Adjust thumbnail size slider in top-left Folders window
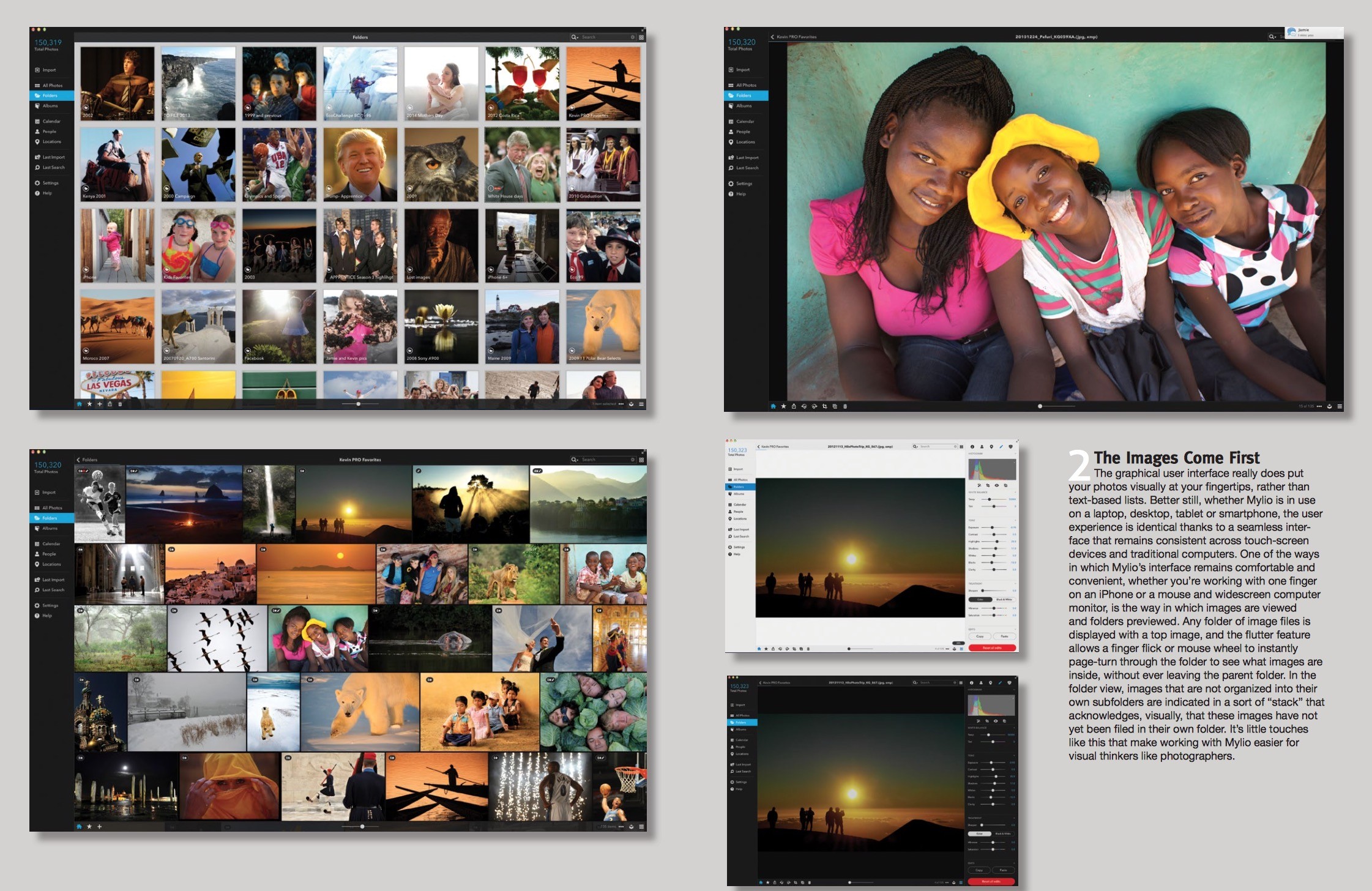1372x891 pixels. [x=358, y=404]
